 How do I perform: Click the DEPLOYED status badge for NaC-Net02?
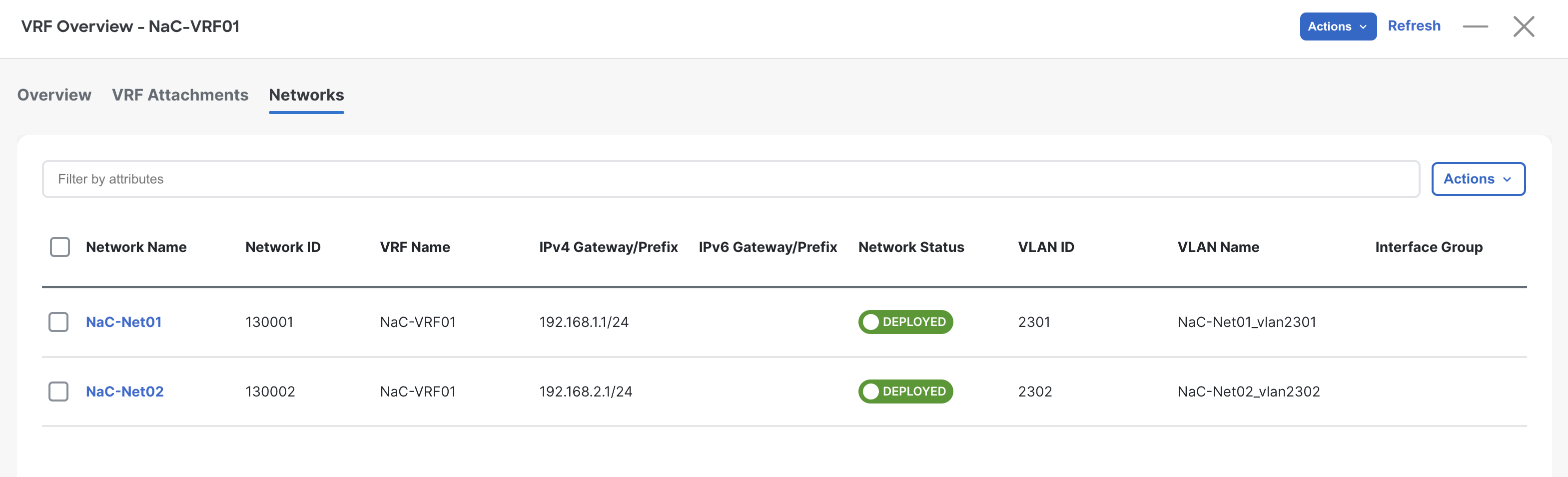click(906, 391)
